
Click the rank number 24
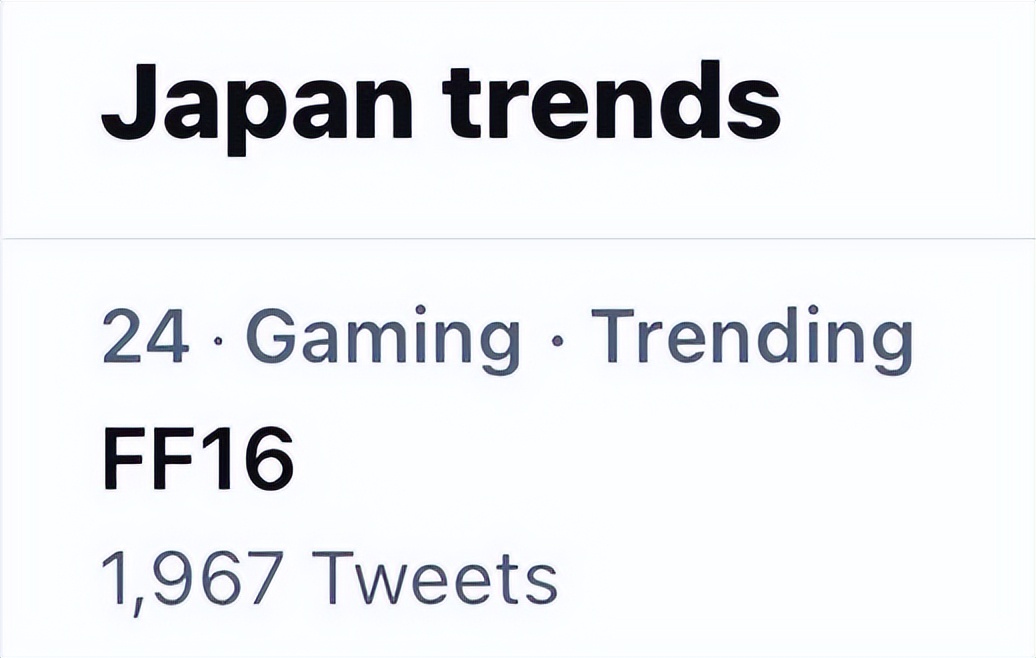tap(145, 340)
